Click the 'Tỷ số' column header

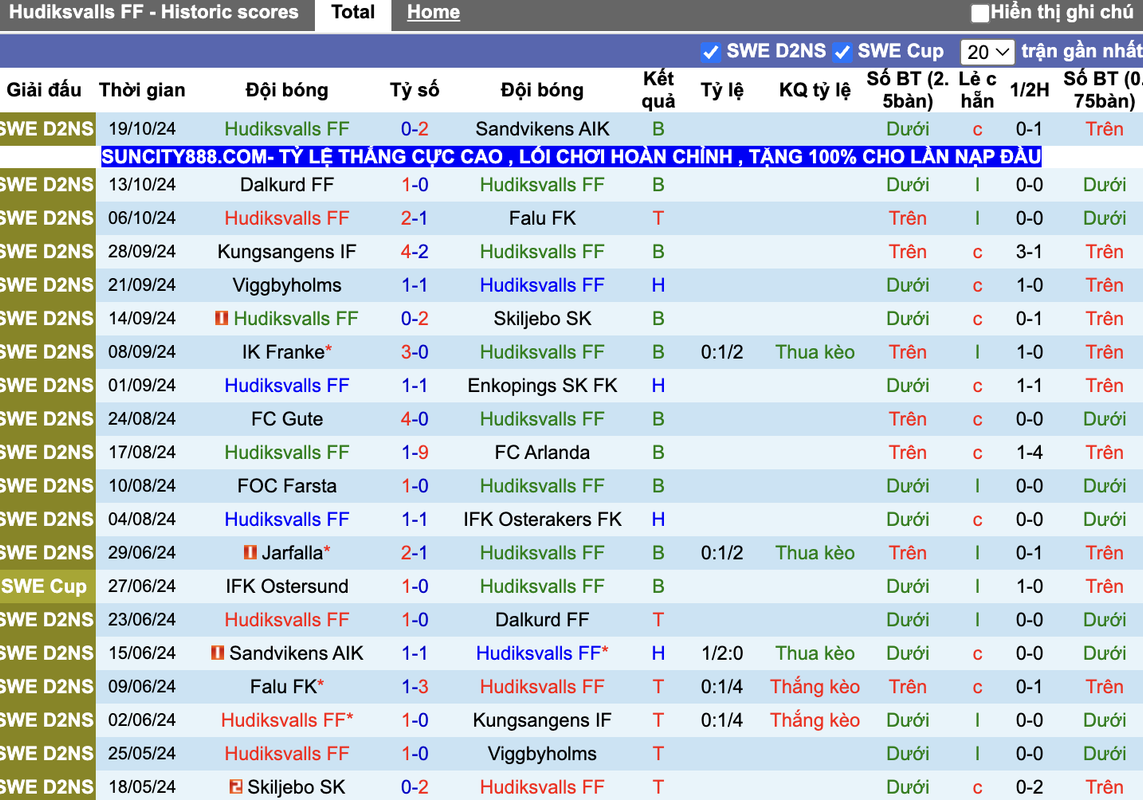415,90
